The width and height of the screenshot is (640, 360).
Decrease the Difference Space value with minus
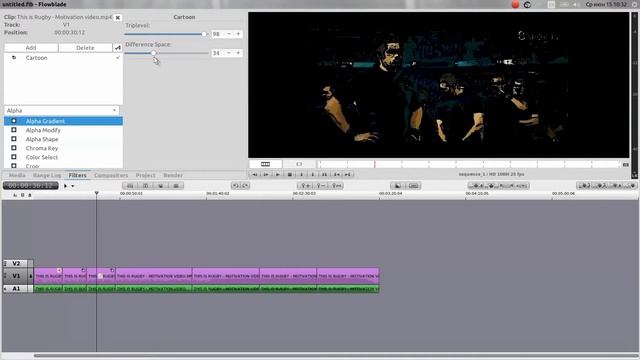229,53
